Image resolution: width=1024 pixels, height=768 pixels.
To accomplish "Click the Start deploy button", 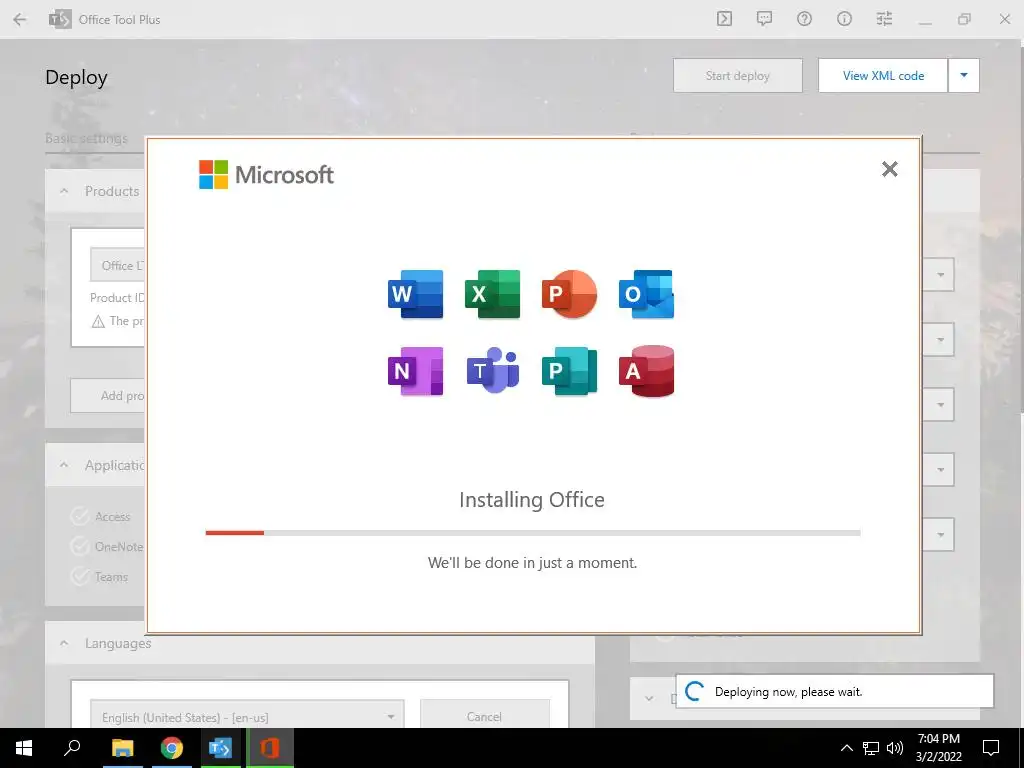I will 738,76.
